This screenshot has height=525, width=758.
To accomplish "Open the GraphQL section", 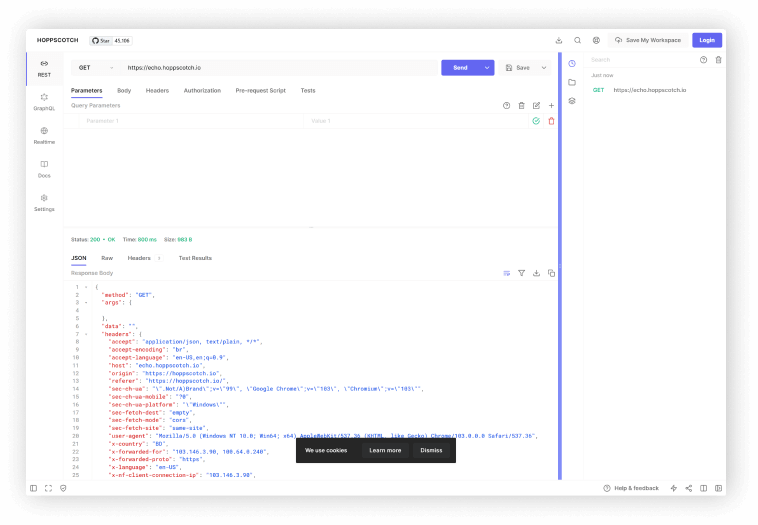I will pos(44,102).
